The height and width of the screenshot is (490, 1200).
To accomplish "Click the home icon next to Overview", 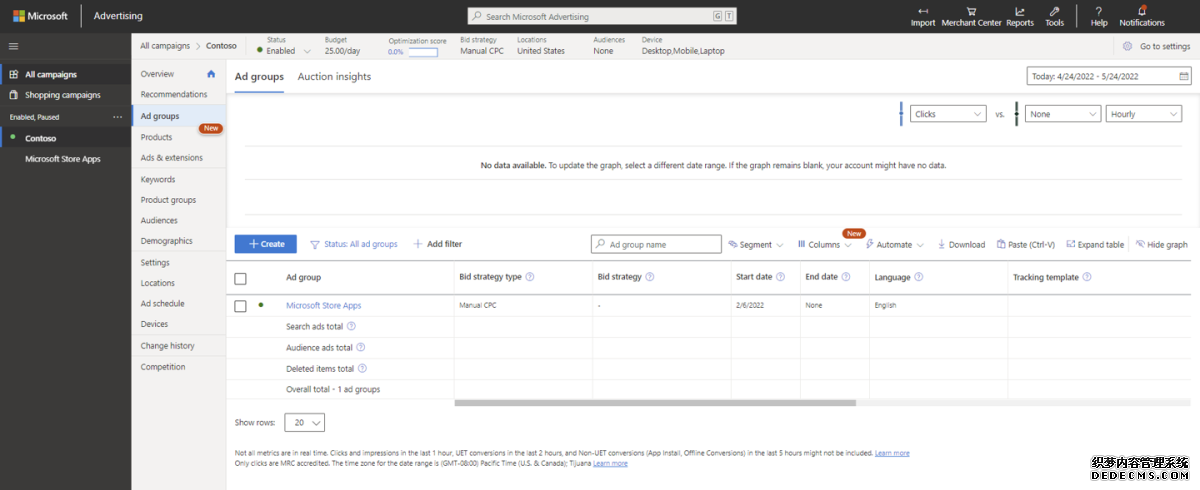I will [x=211, y=74].
